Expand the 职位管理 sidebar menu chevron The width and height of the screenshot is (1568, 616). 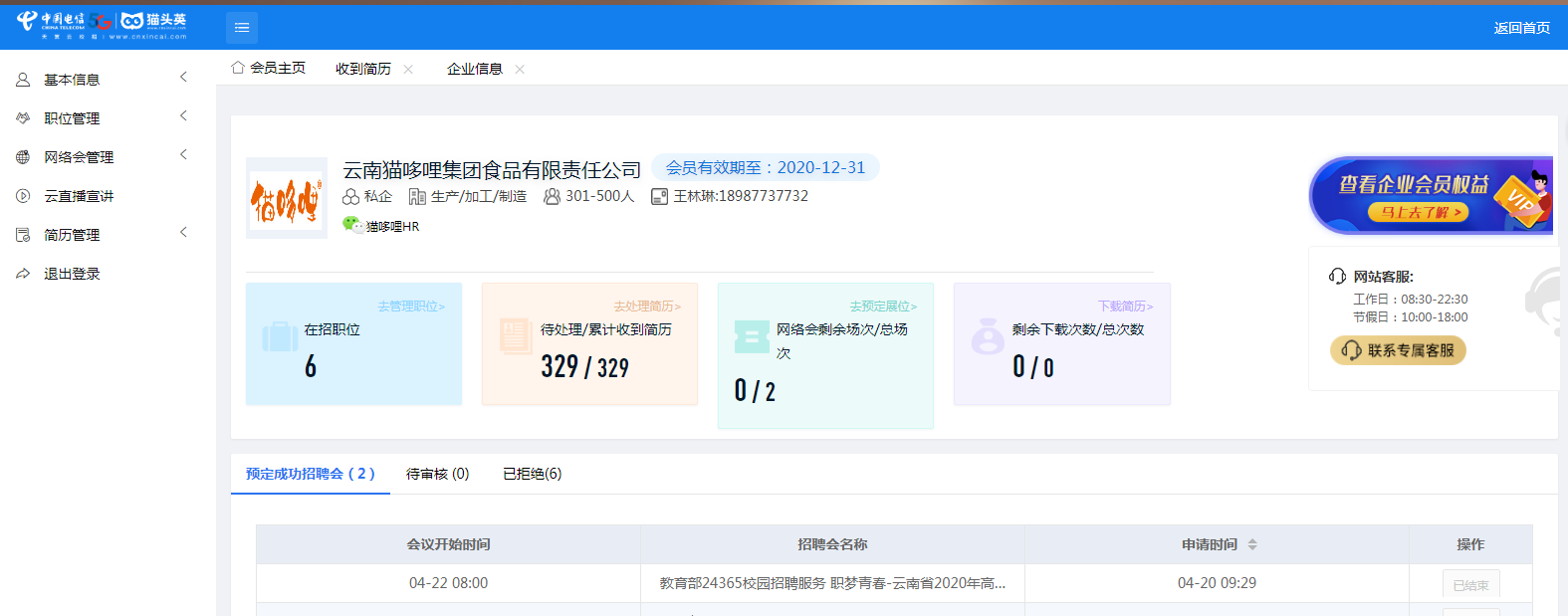pyautogui.click(x=183, y=115)
